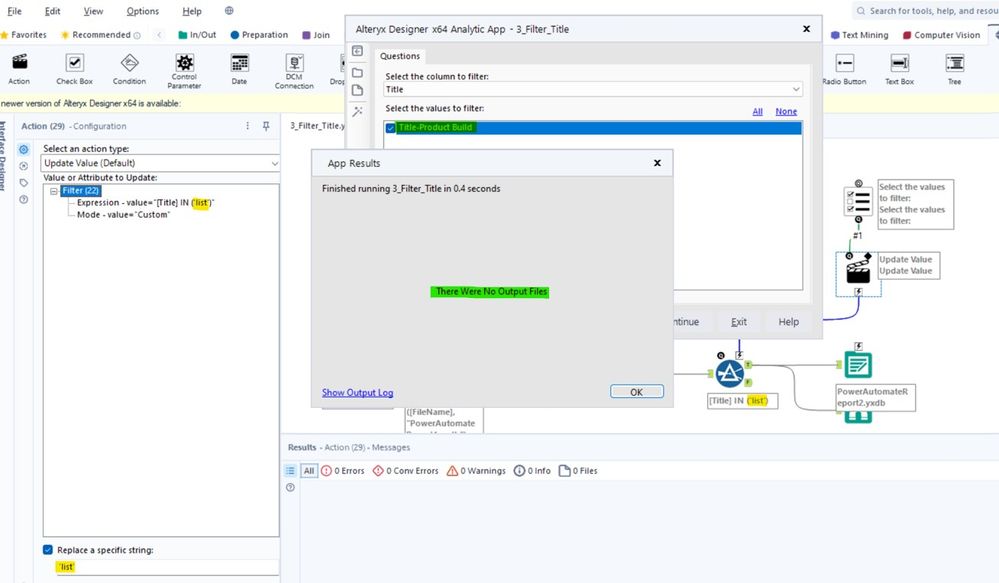Open the Annotation tag tab icon
This screenshot has width=999, height=583.
24,183
